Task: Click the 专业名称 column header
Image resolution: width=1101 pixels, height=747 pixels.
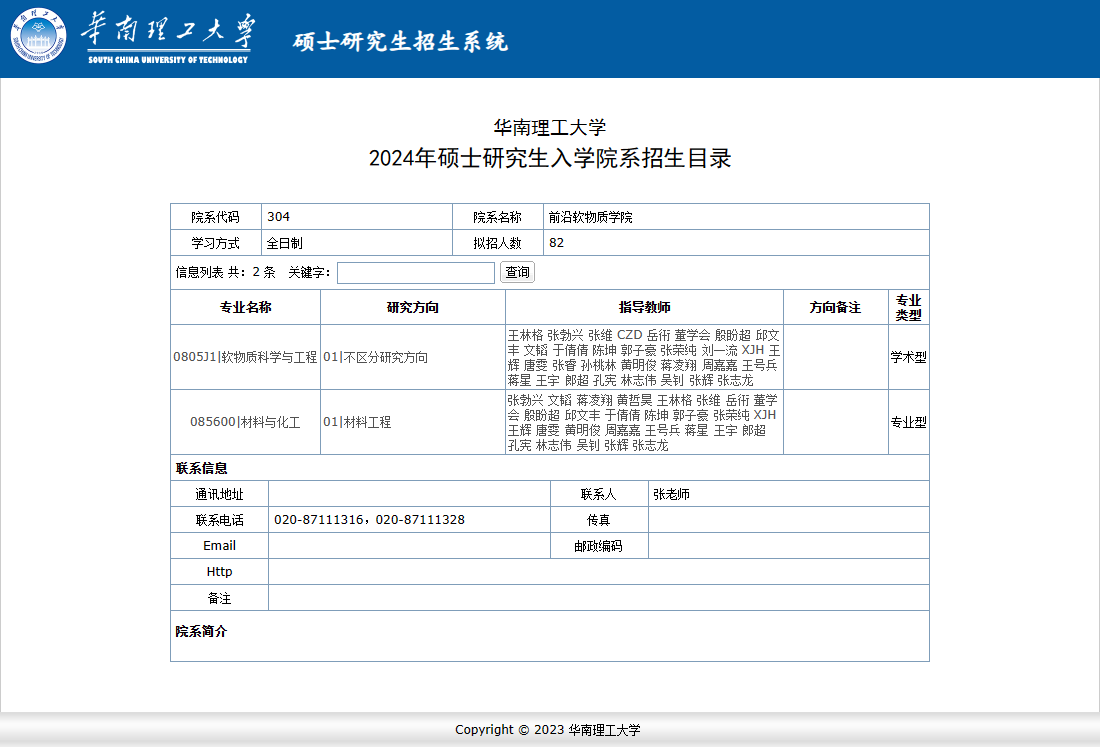Action: coord(245,308)
